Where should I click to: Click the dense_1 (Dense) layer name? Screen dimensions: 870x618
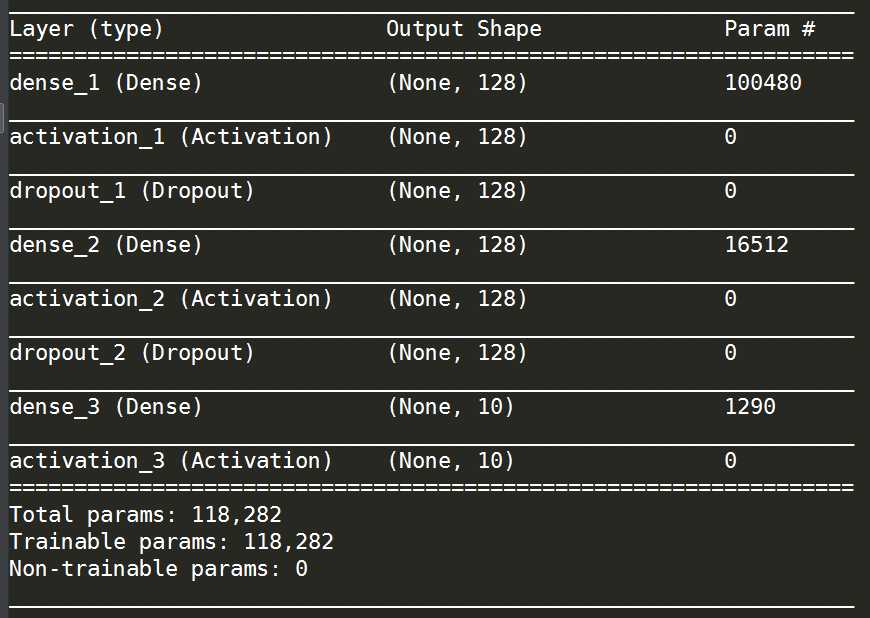[106, 83]
